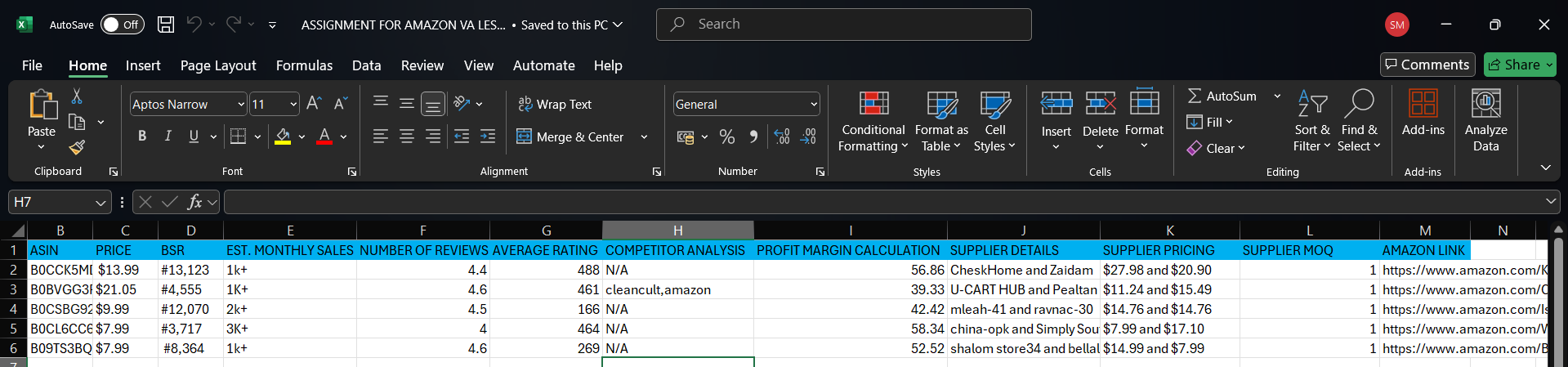
Task: Expand AutoSum options arrow
Action: pyautogui.click(x=1277, y=96)
